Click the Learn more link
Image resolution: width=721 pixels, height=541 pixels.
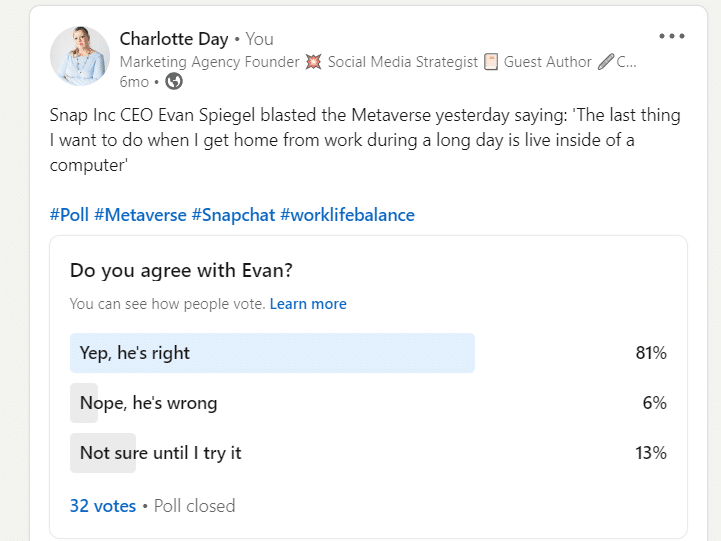pos(308,304)
